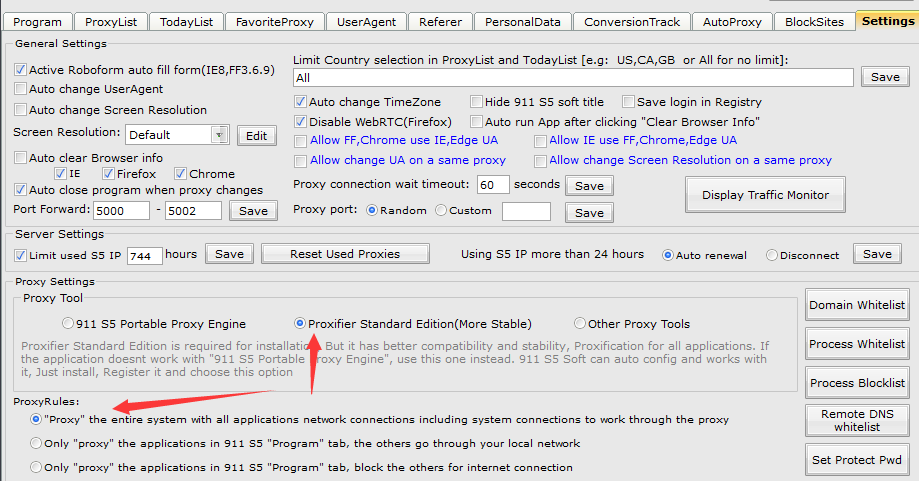
Task: Switch to the AutoProxy tab
Action: pos(732,22)
